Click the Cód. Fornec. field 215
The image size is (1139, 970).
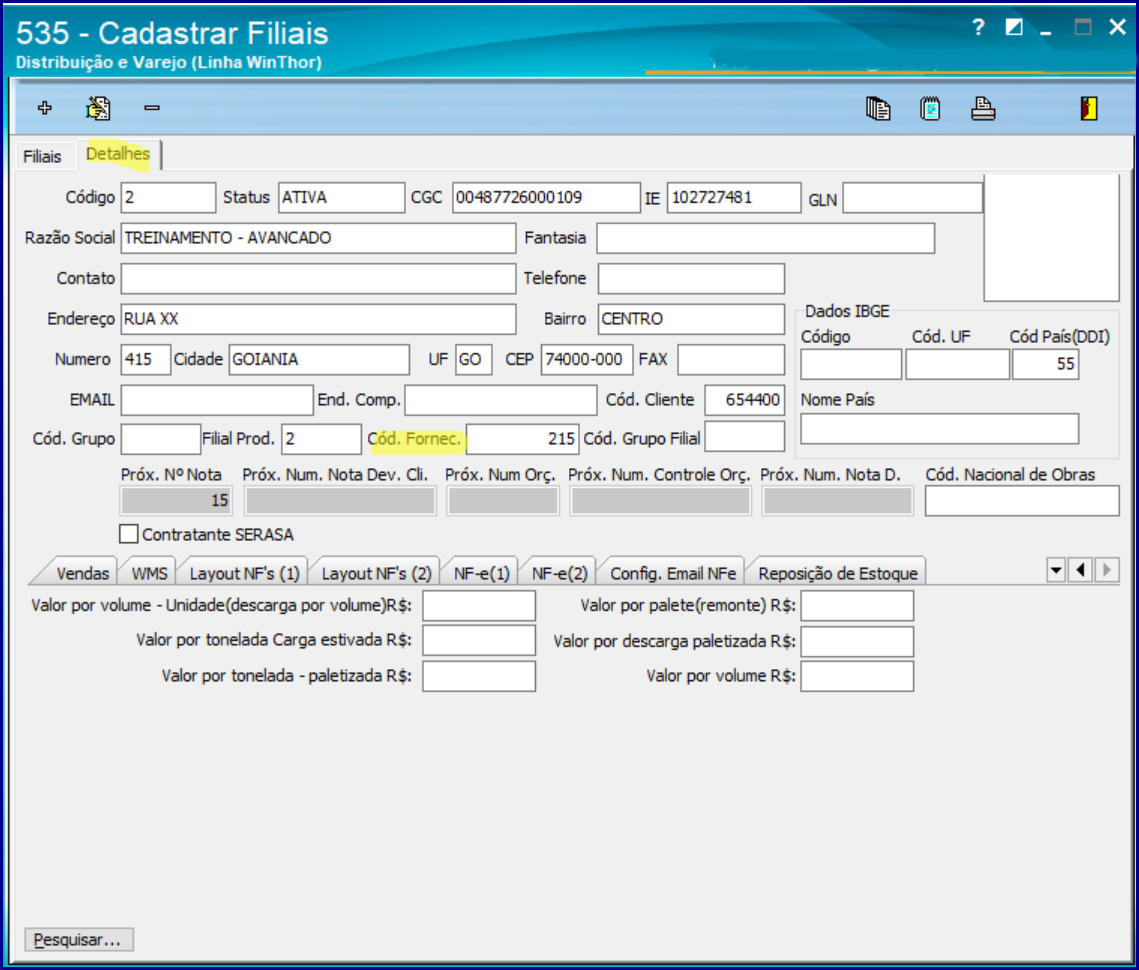522,440
